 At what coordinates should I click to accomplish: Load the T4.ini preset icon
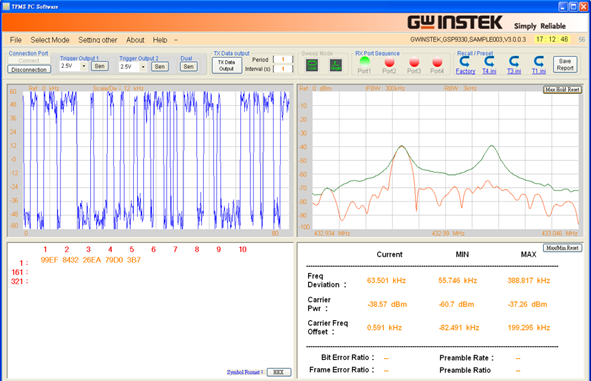pyautogui.click(x=489, y=61)
